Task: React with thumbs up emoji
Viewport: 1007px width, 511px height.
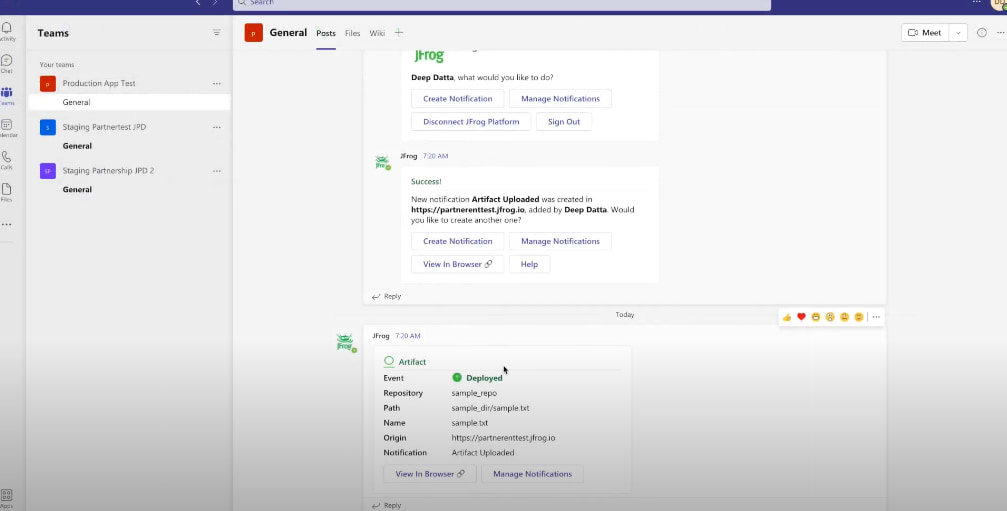Action: pyautogui.click(x=787, y=317)
